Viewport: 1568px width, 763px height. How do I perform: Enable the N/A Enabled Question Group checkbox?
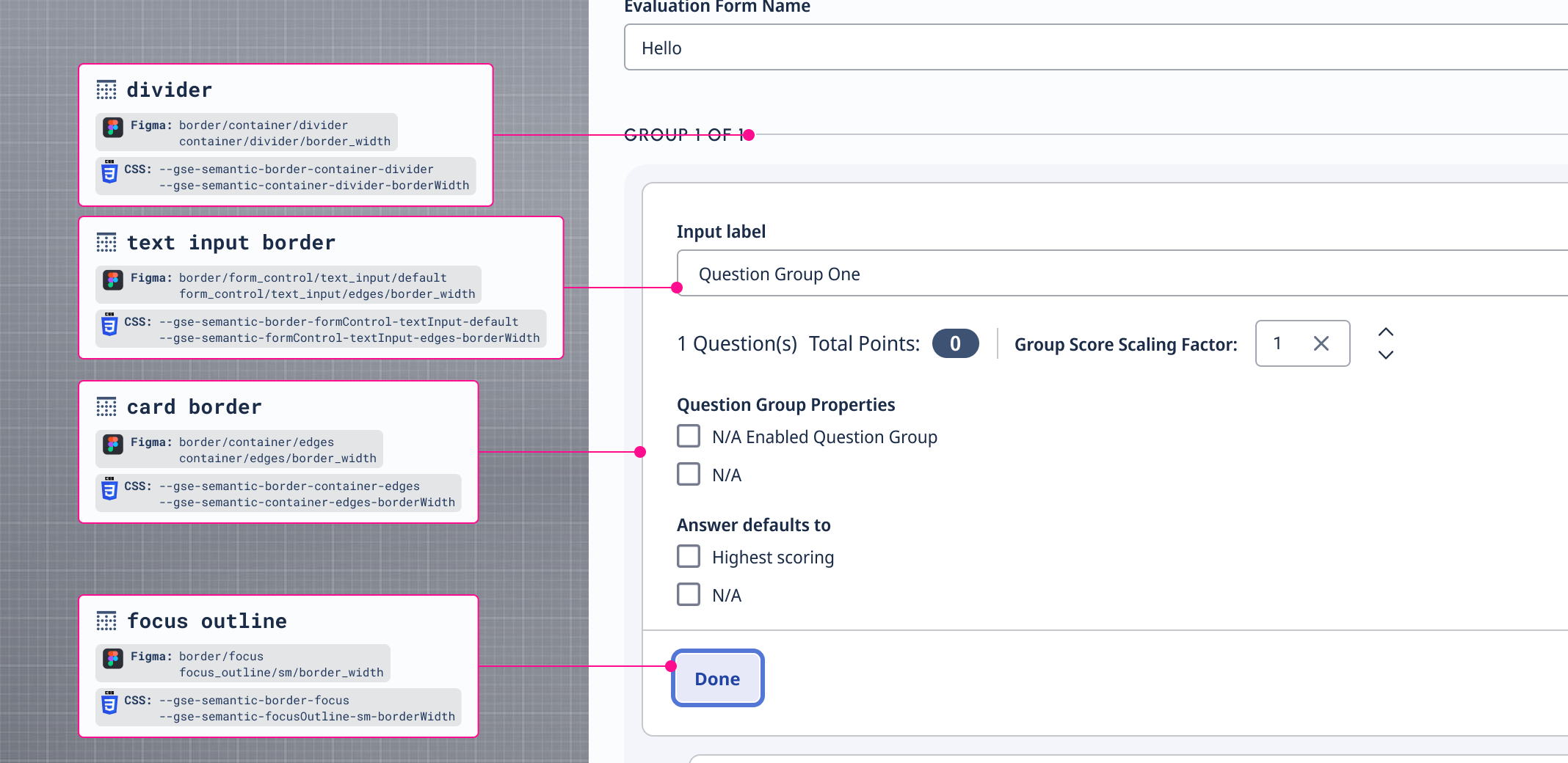689,436
